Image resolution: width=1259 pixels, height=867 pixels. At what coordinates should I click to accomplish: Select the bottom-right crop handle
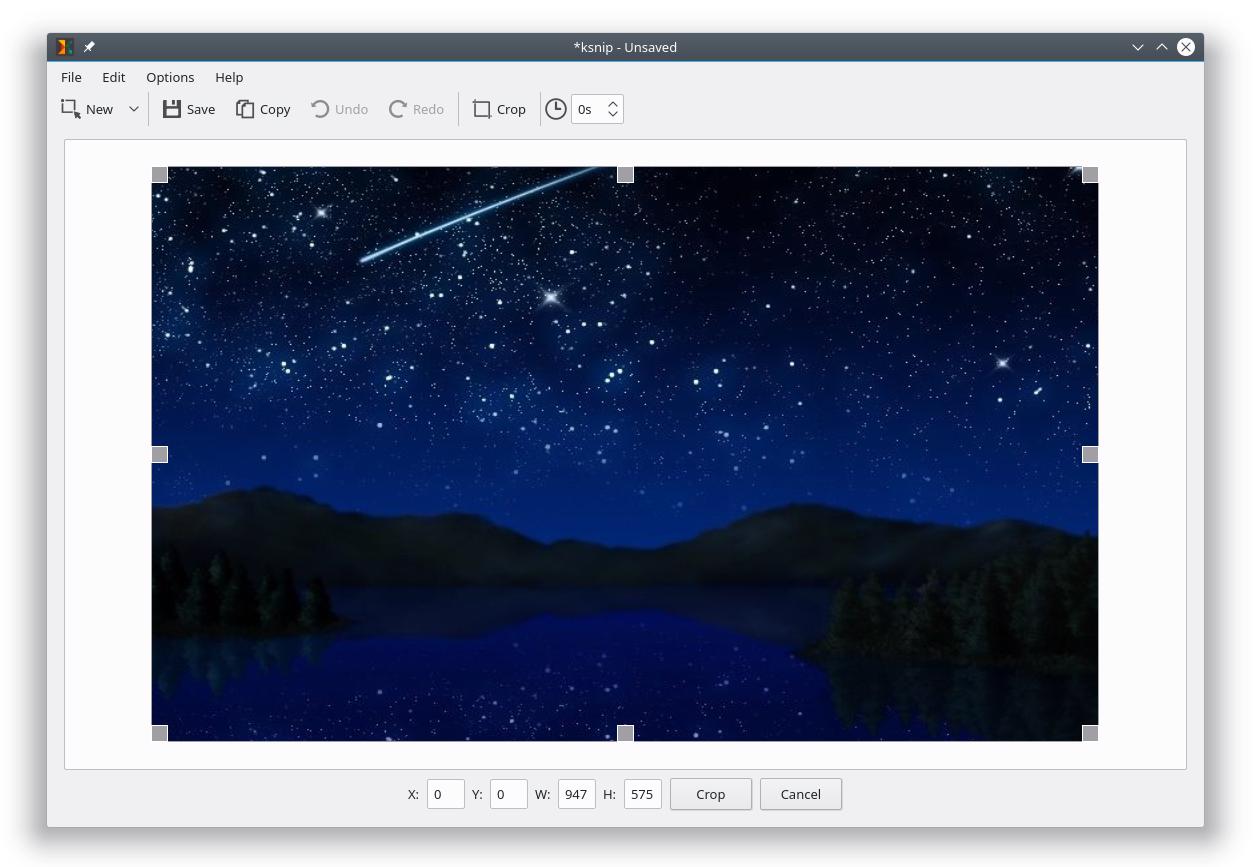coord(1090,733)
